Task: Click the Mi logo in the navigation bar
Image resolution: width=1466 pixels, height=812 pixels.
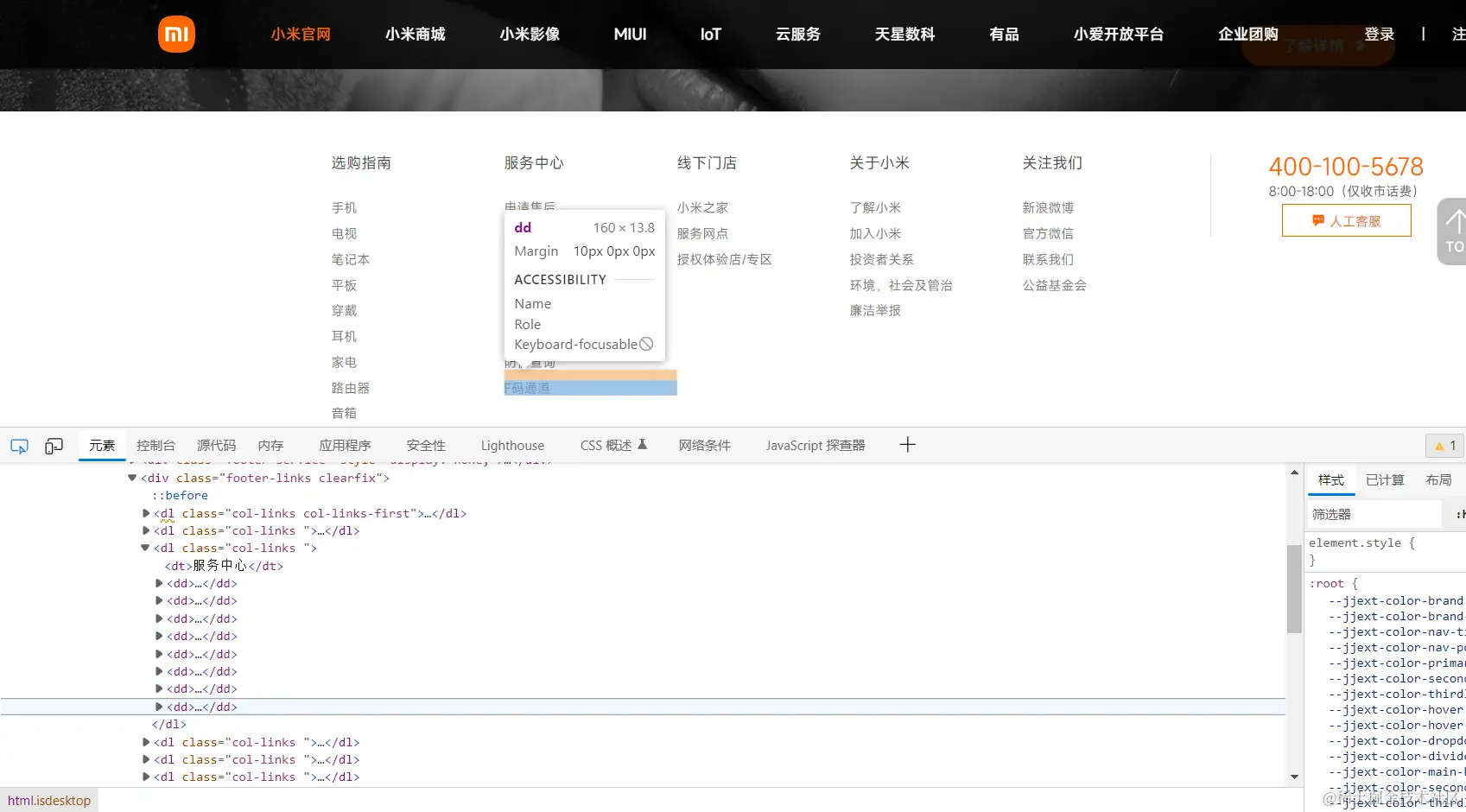Action: click(176, 34)
